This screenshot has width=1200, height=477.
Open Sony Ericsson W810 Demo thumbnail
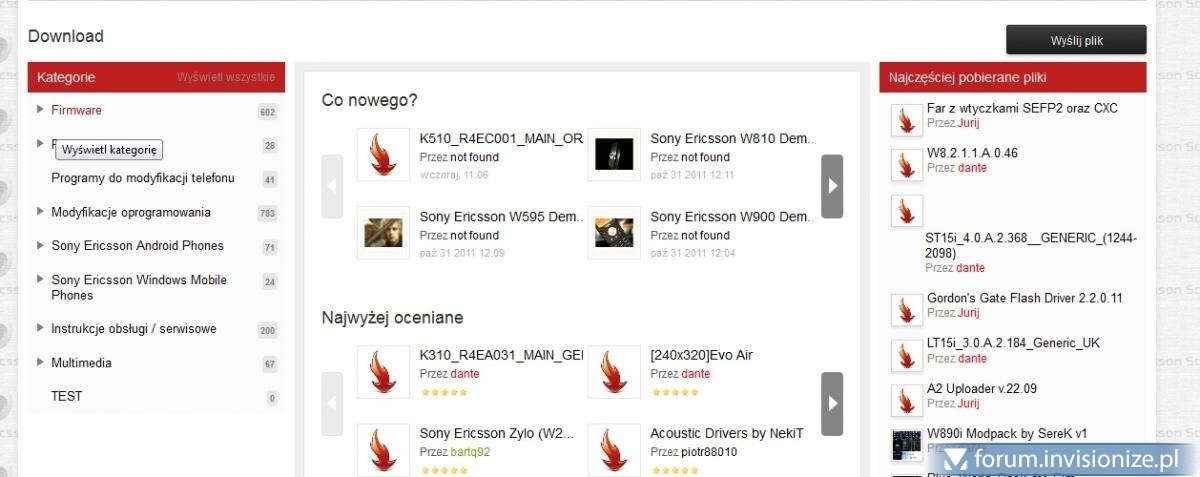(614, 154)
